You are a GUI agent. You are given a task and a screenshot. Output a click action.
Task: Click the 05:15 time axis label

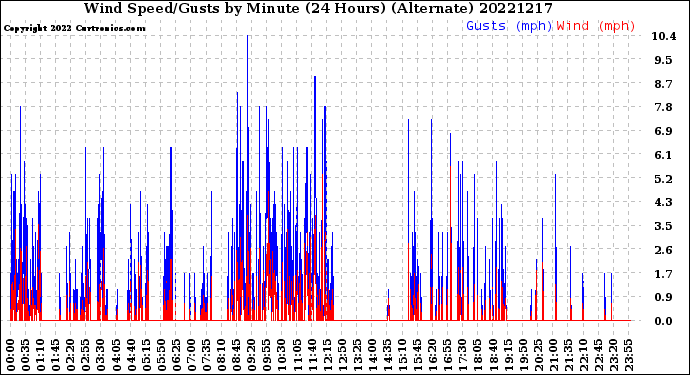point(146,355)
